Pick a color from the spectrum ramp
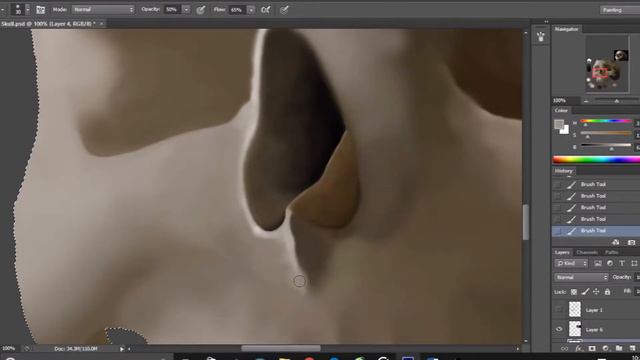 click(x=596, y=160)
